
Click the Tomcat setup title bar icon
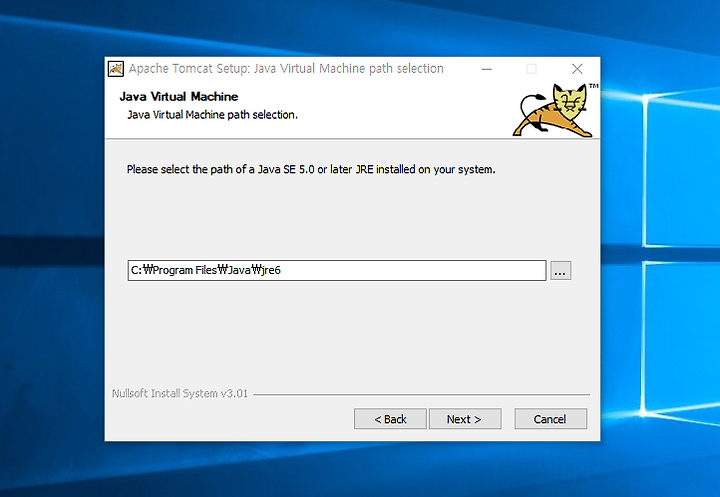tap(116, 69)
